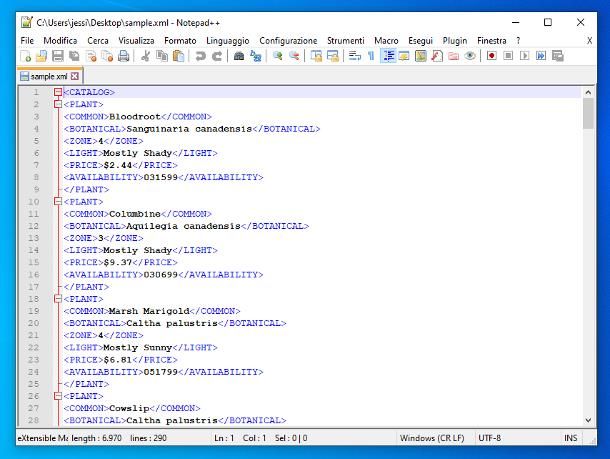Zoom out using the magnifier minus icon
This screenshot has height=459, width=610.
coord(294,56)
